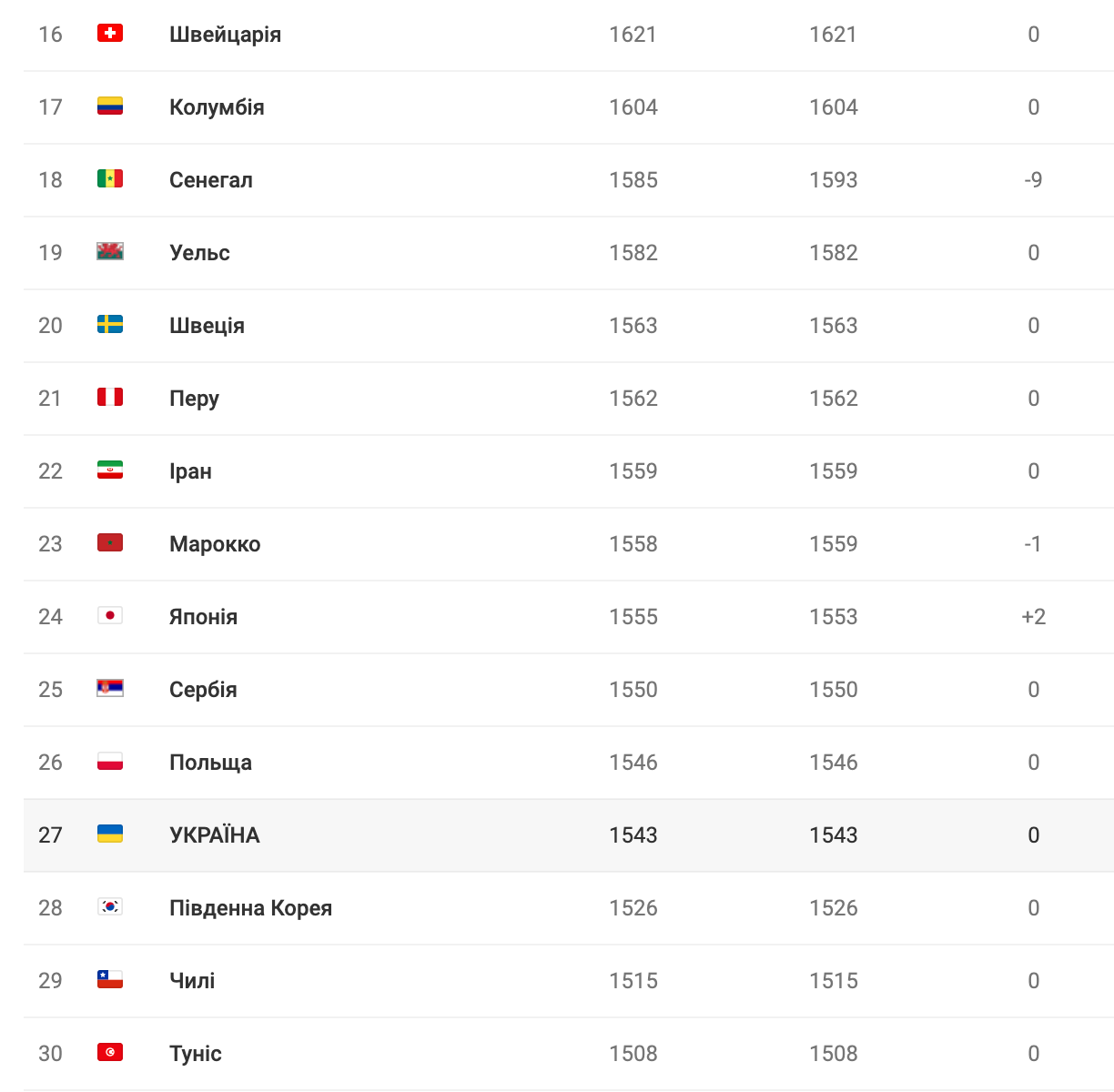Select the Марокко team name
The image size is (1114, 1092).
coord(215,544)
